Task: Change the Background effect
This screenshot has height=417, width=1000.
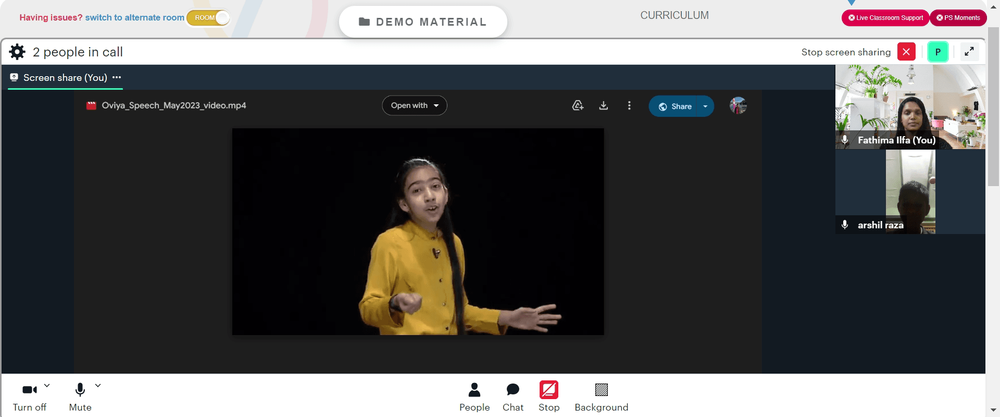Action: [x=601, y=397]
